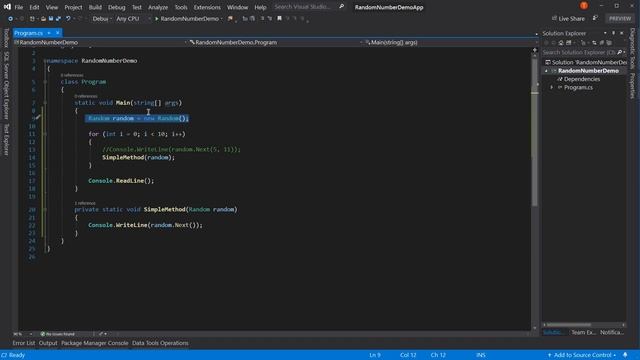Open the Test menu
The width and height of the screenshot is (640, 360).
point(137,7)
